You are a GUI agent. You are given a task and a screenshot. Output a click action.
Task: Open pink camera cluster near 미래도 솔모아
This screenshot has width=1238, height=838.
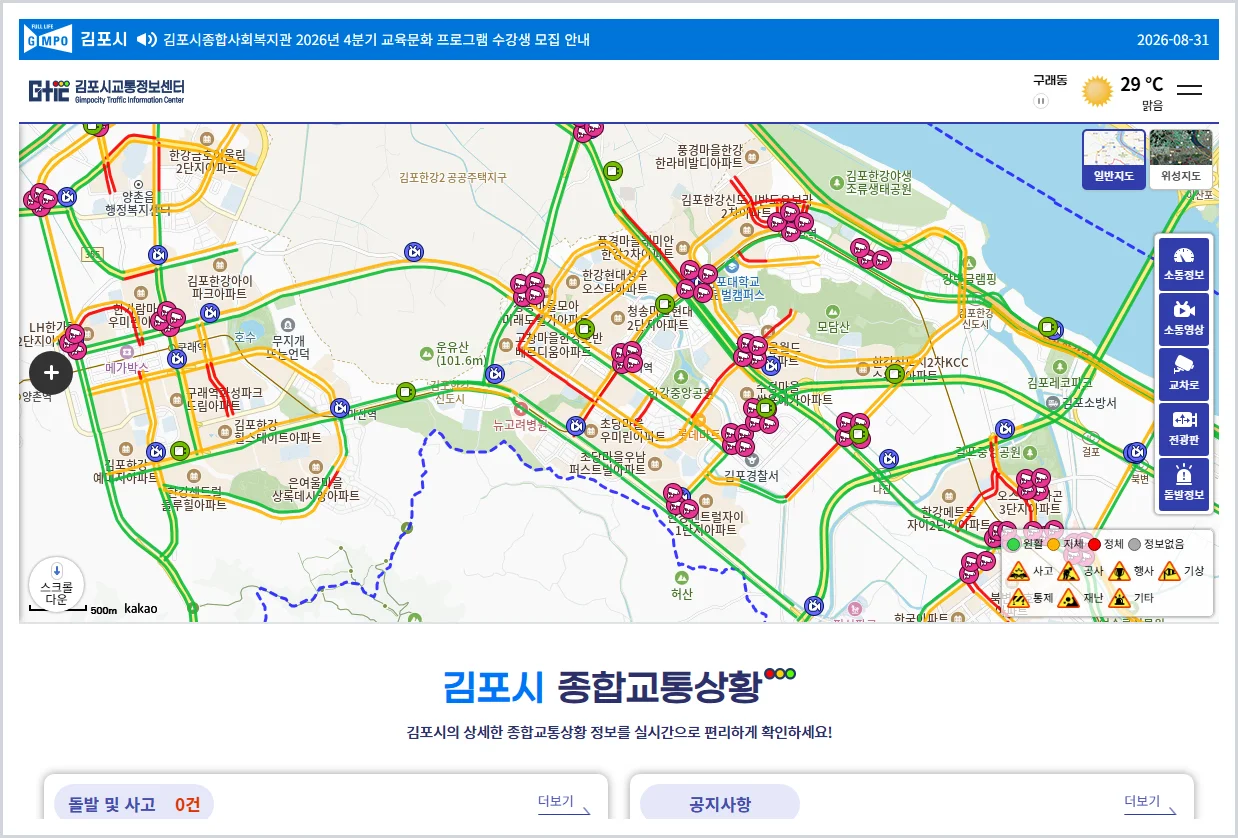[x=527, y=290]
